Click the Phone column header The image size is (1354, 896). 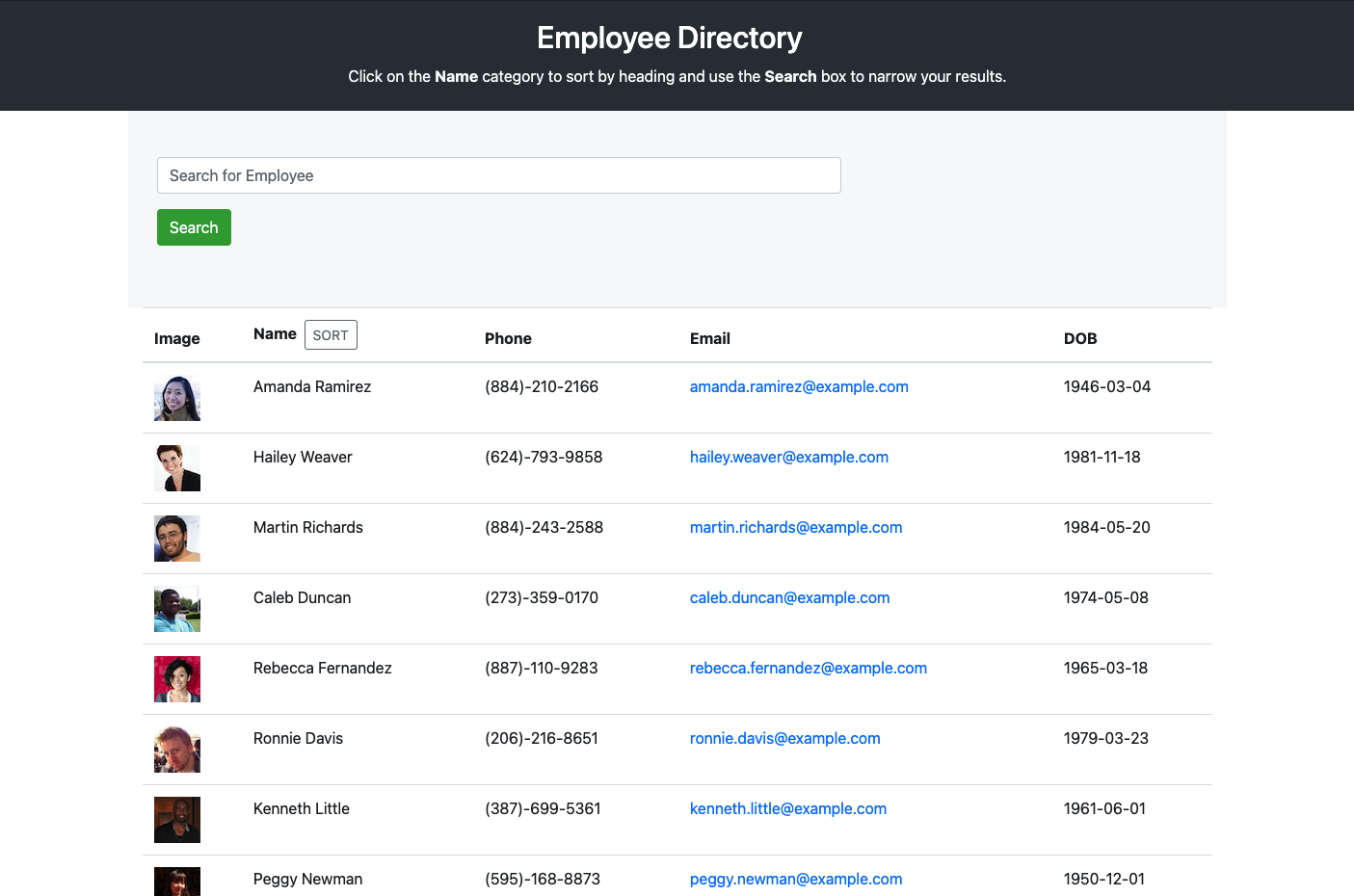click(x=508, y=338)
